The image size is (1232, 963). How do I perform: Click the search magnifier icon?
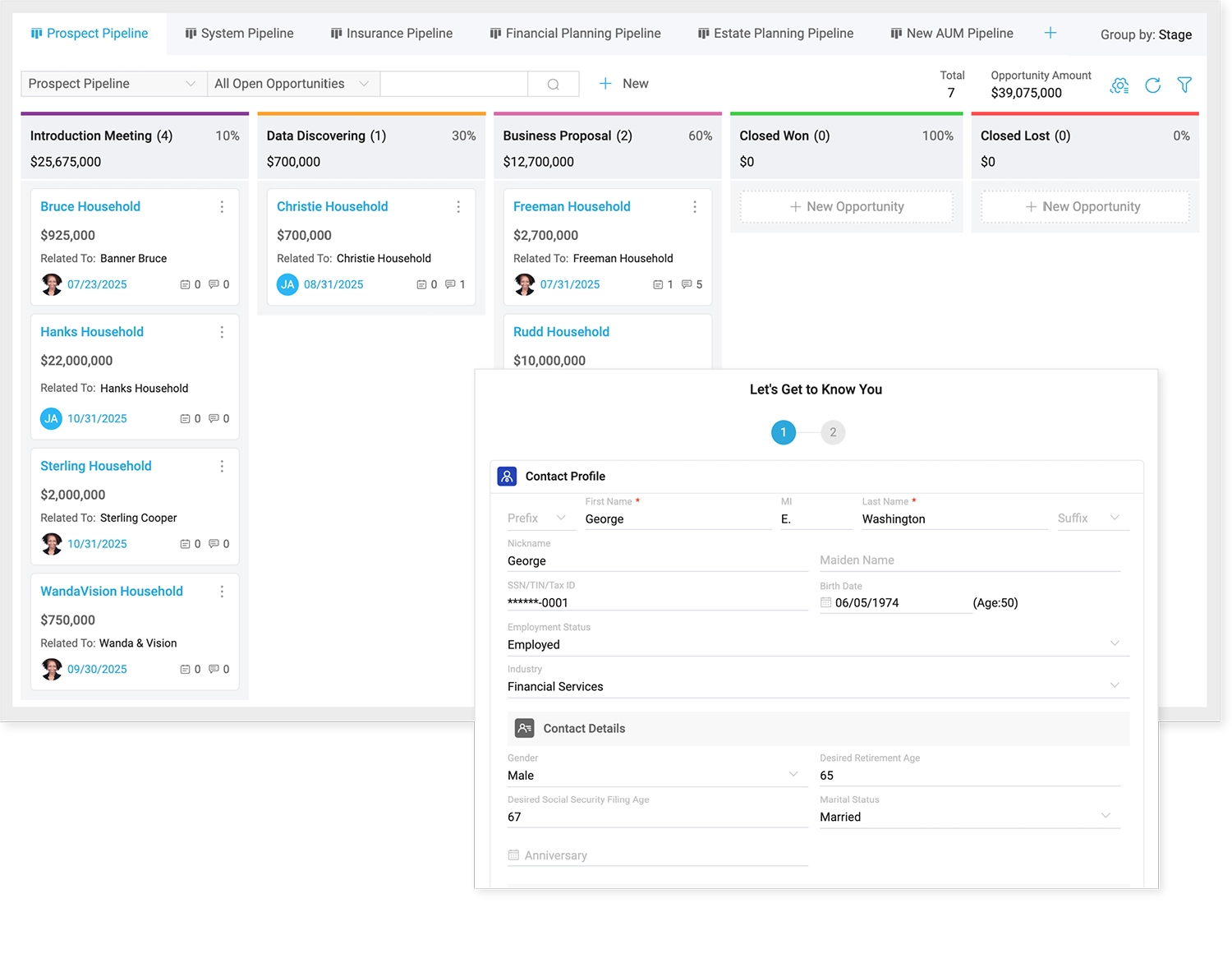554,84
